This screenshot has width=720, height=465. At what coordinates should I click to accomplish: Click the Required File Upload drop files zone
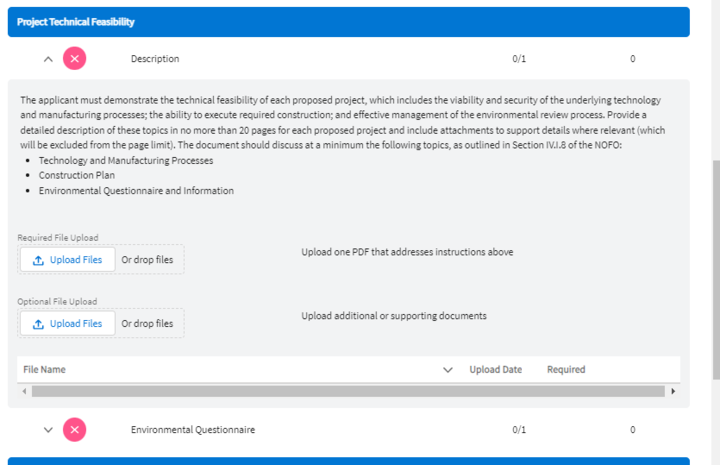[147, 260]
